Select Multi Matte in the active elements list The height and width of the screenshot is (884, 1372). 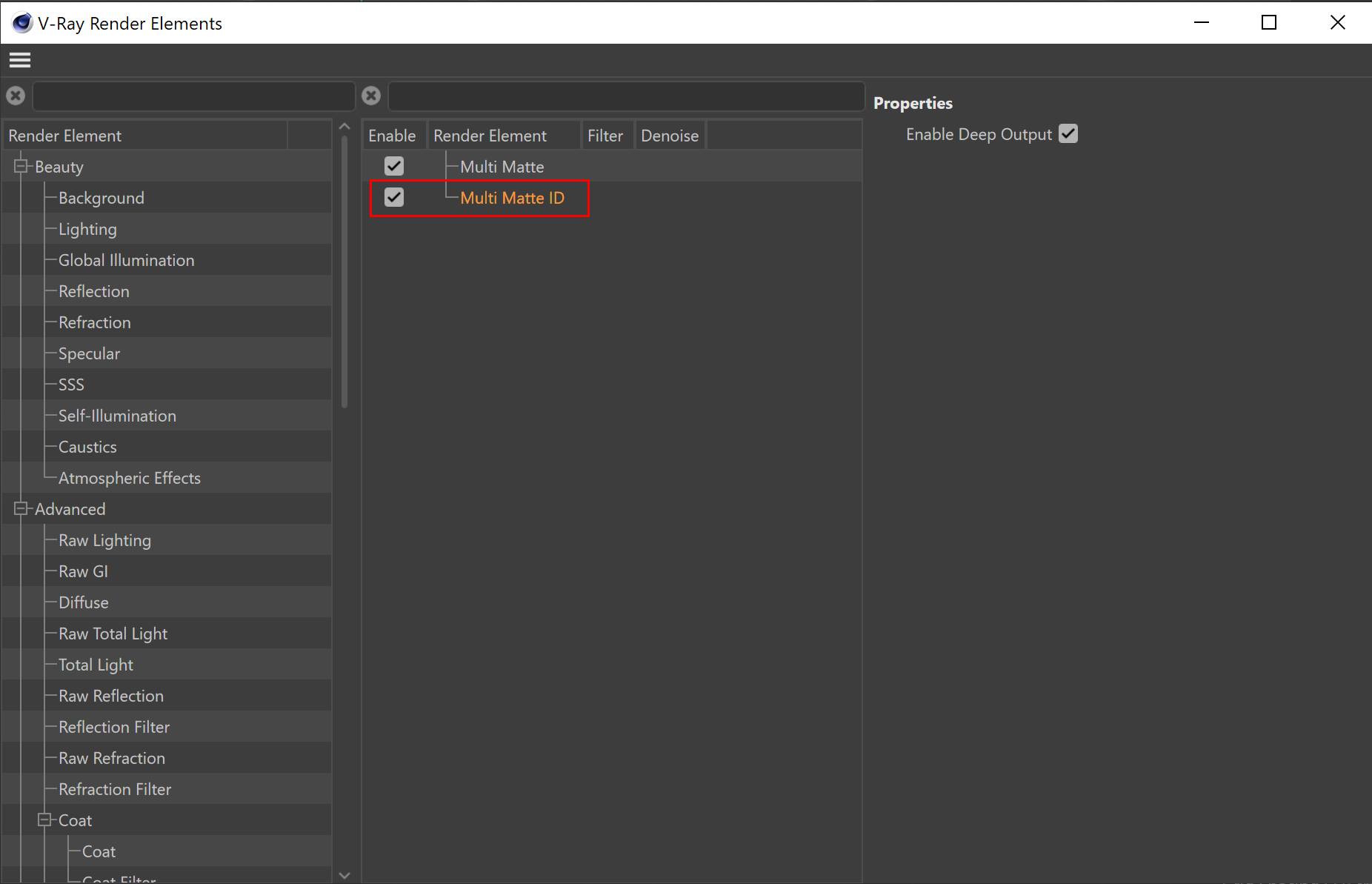pyautogui.click(x=502, y=167)
